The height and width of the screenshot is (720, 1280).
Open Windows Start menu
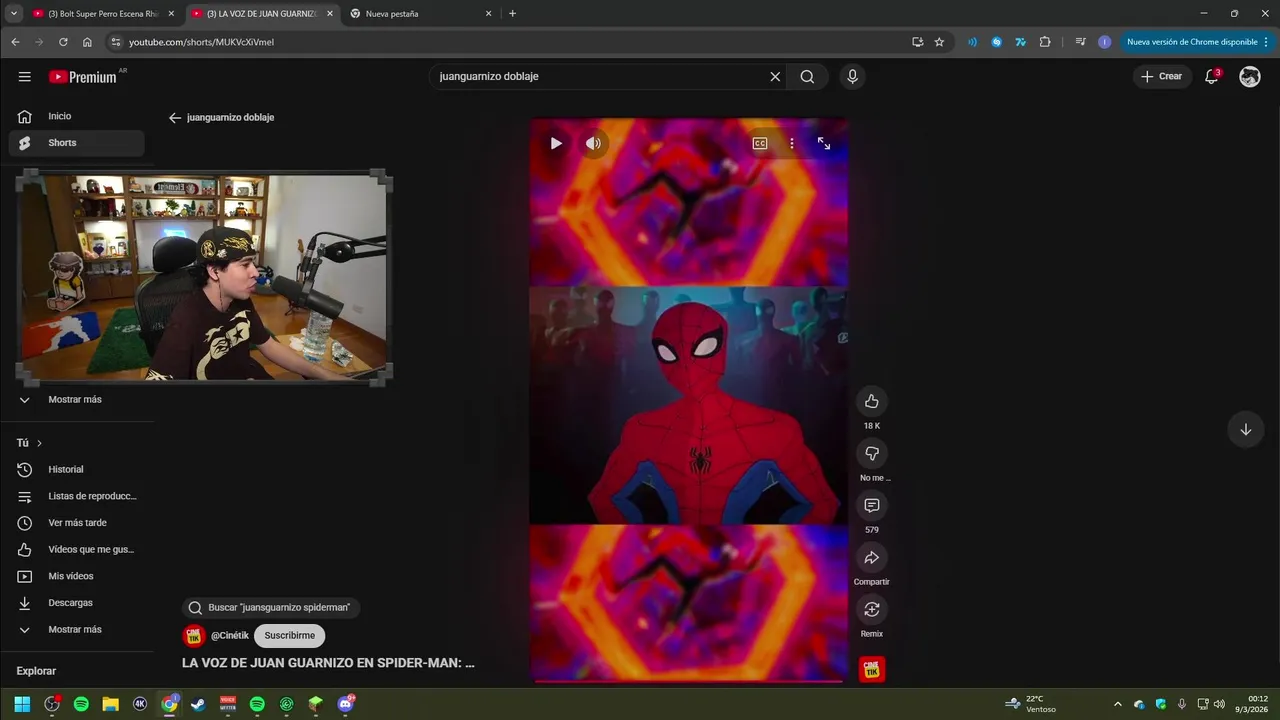(22, 704)
